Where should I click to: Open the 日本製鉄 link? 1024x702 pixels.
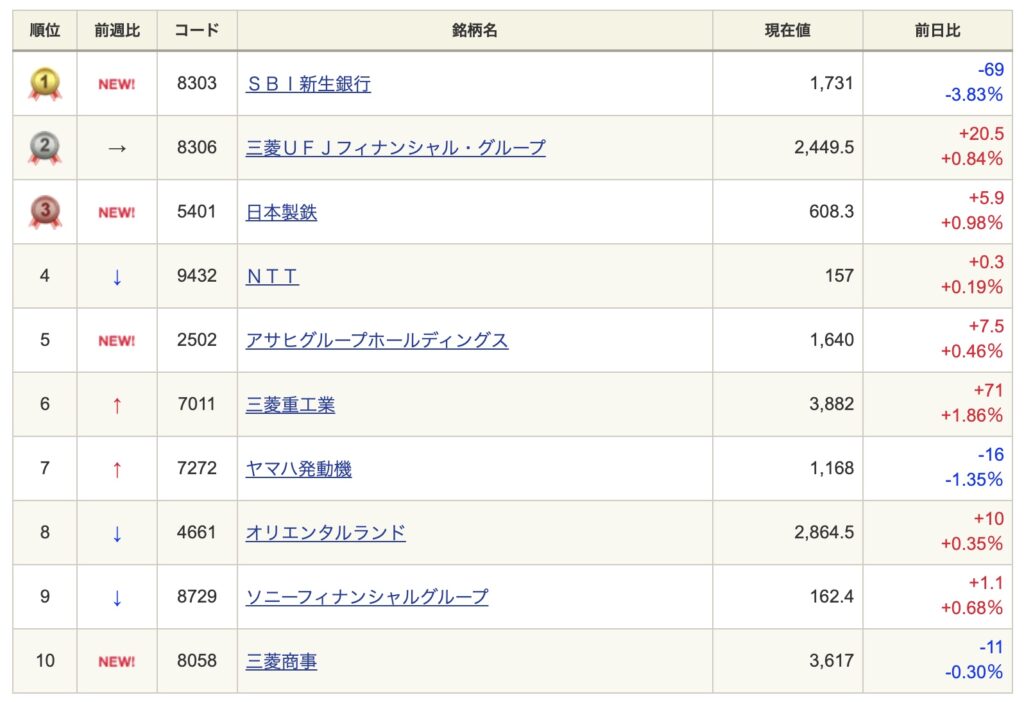pos(281,212)
